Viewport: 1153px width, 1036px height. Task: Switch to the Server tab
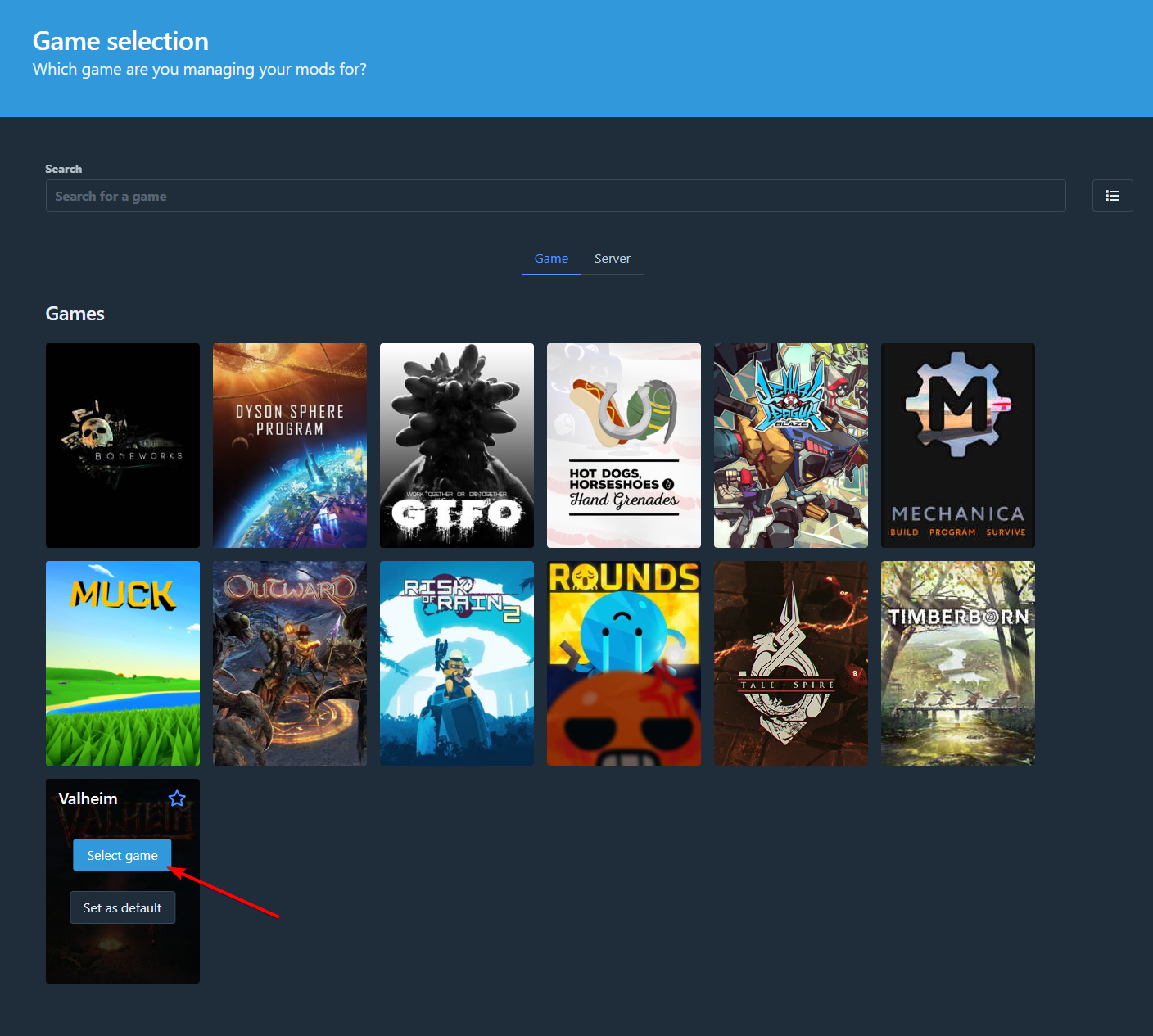[x=613, y=258]
